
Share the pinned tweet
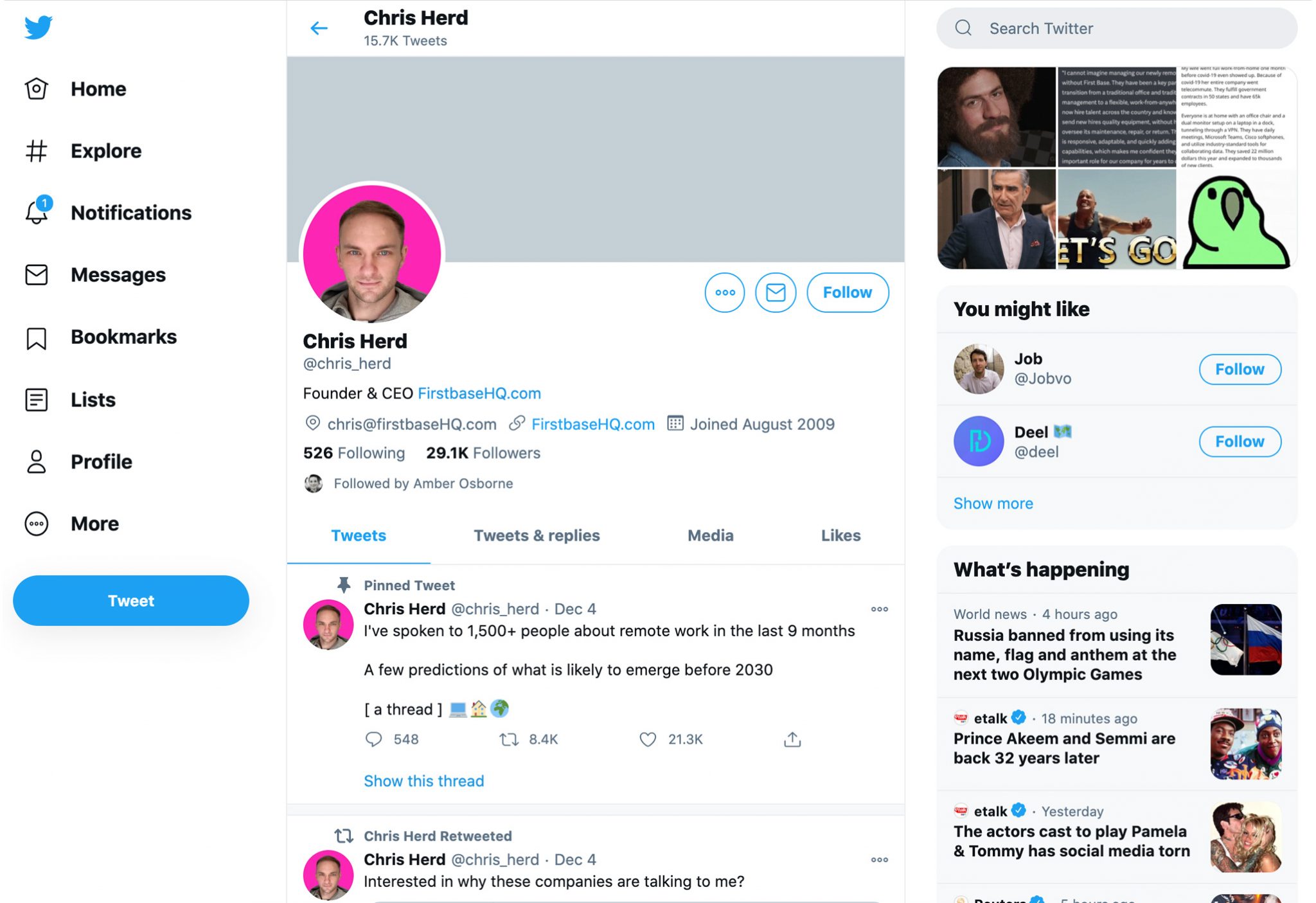(792, 739)
